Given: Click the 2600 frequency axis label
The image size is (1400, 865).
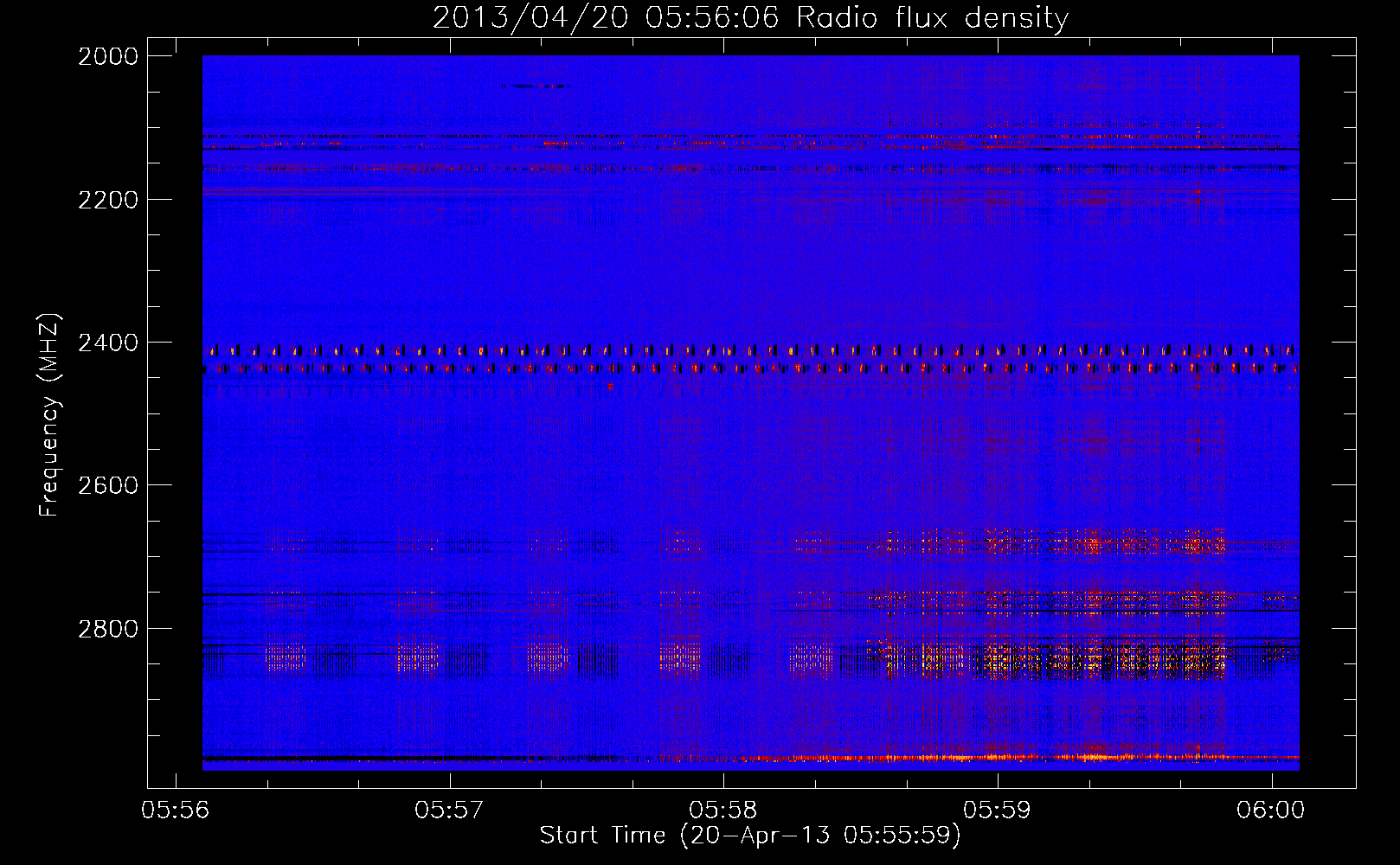Looking at the screenshot, I should coord(108,485).
